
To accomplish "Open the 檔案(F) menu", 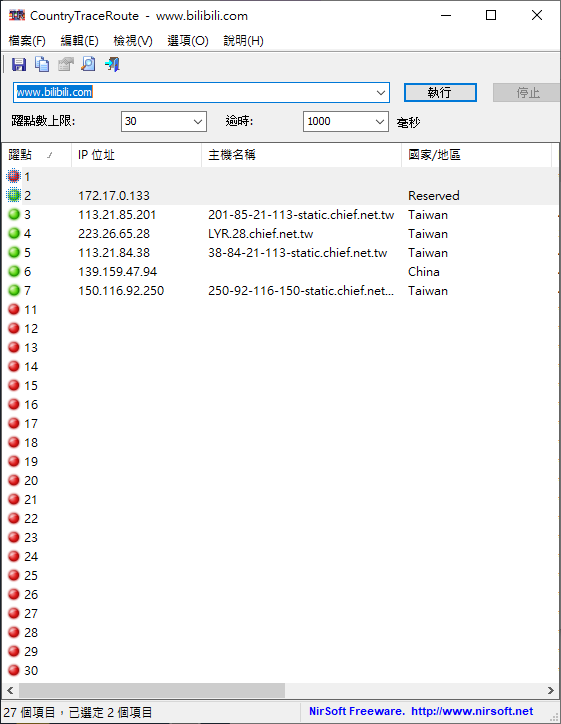I will pyautogui.click(x=27, y=41).
